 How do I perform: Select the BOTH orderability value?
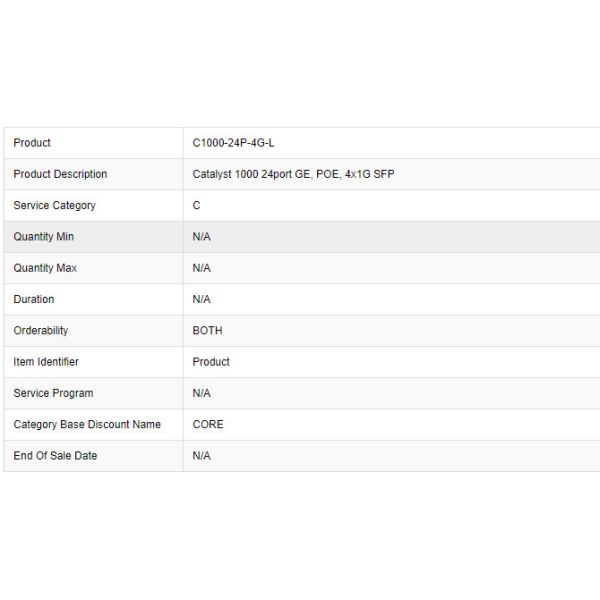pyautogui.click(x=208, y=330)
